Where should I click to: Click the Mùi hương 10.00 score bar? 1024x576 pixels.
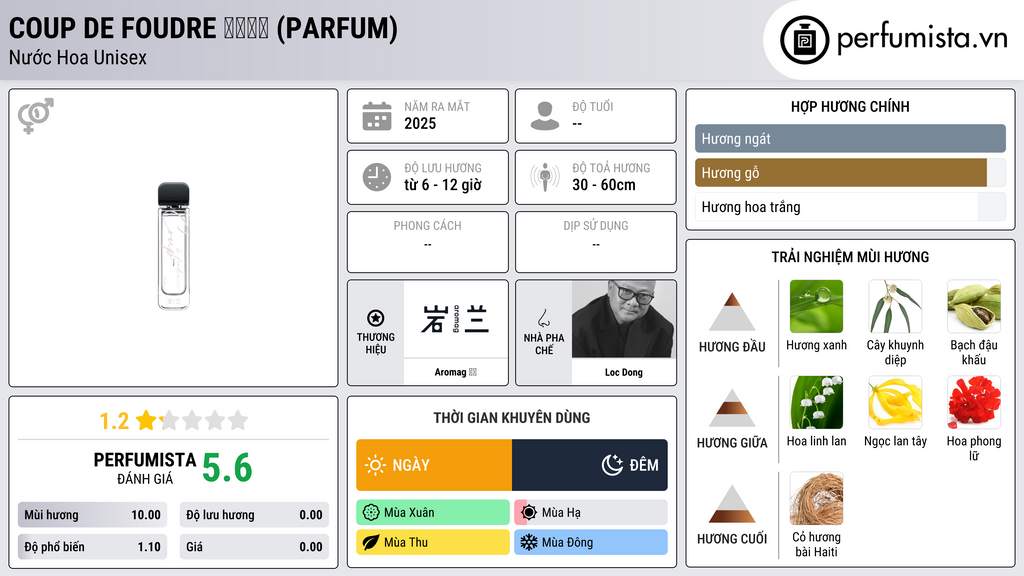[x=92, y=515]
